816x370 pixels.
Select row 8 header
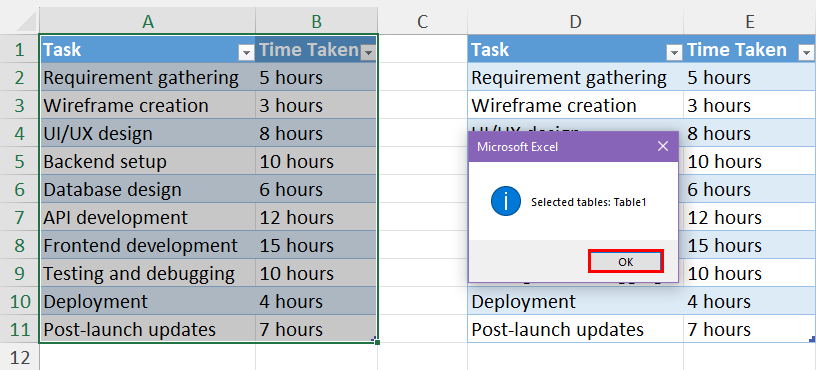pos(20,246)
